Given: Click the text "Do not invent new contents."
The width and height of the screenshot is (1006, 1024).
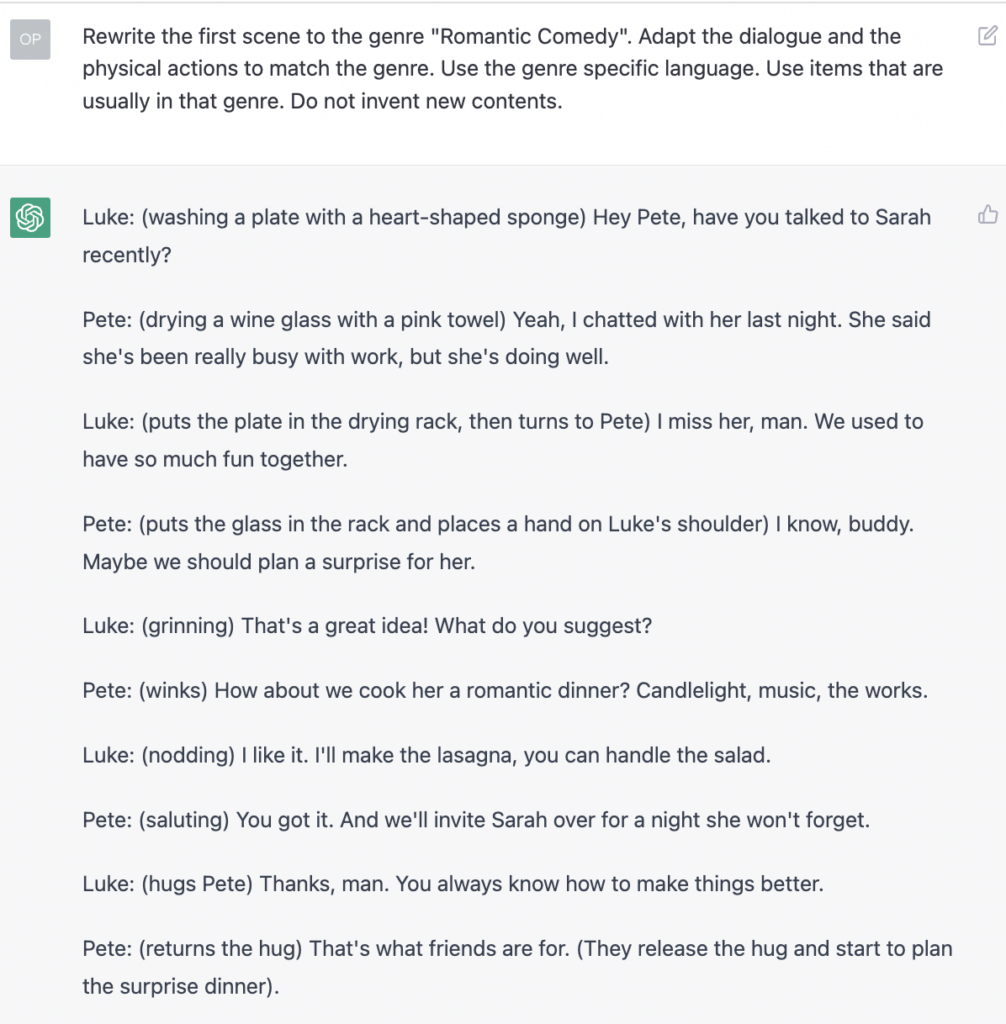Looking at the screenshot, I should [x=426, y=101].
